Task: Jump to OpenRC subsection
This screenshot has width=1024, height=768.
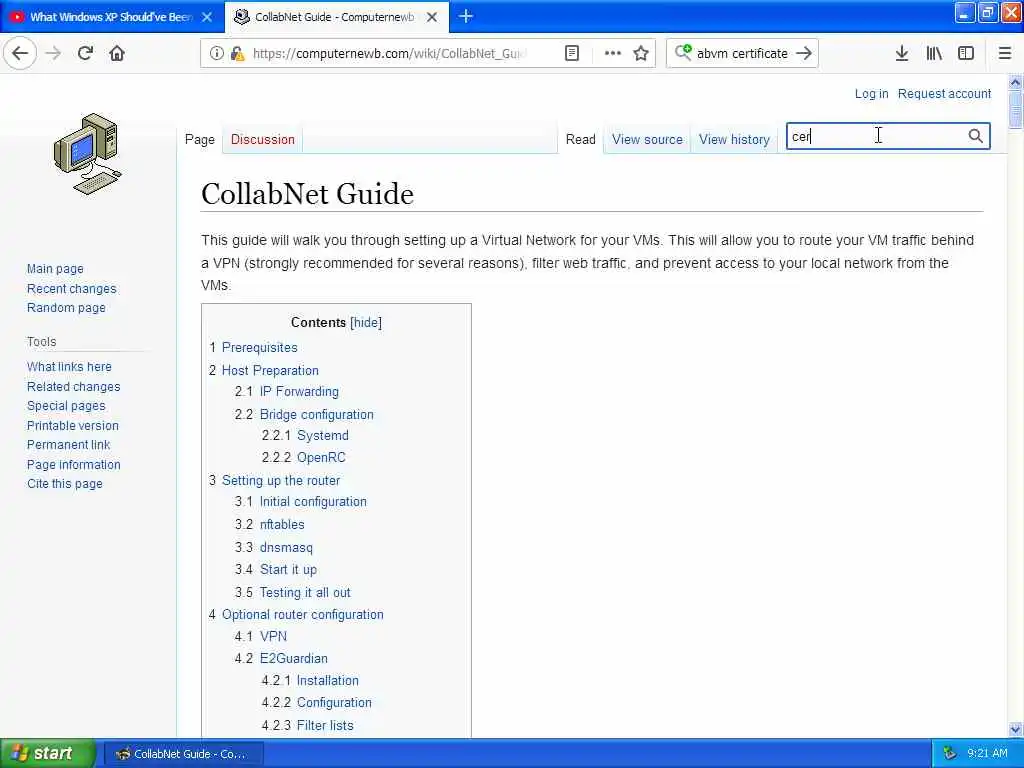Action: [321, 457]
